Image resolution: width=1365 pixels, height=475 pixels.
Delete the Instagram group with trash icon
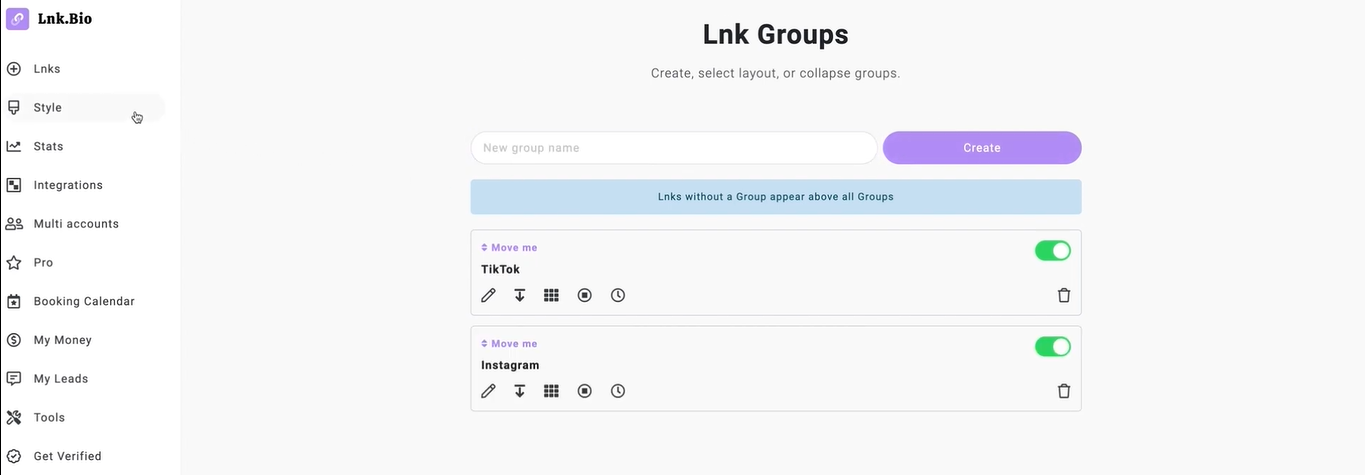coord(1064,391)
